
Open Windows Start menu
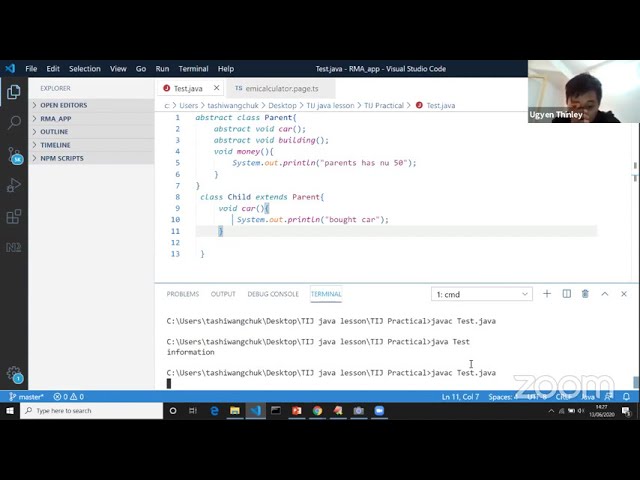tap(10, 411)
